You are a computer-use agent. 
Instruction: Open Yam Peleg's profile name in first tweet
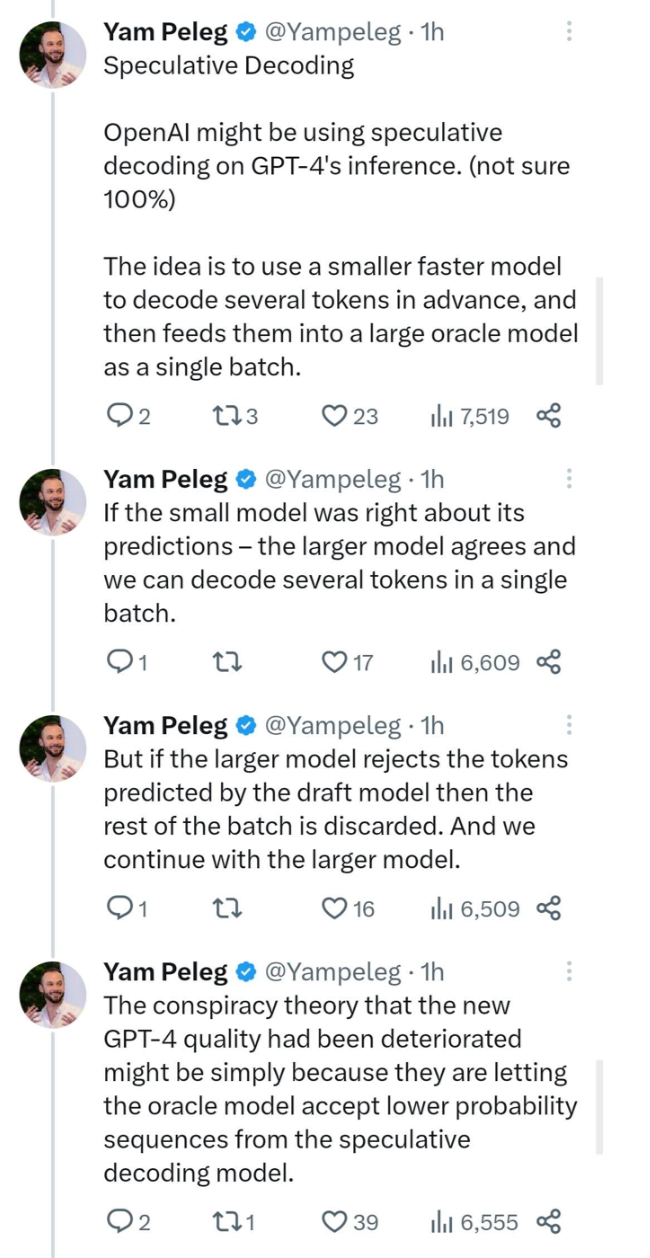[166, 32]
